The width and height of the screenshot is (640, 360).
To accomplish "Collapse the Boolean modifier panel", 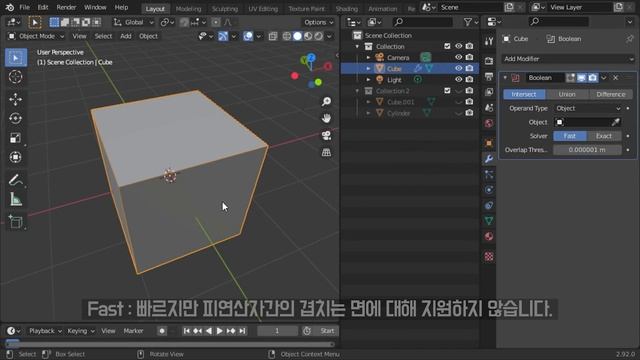I will point(505,78).
